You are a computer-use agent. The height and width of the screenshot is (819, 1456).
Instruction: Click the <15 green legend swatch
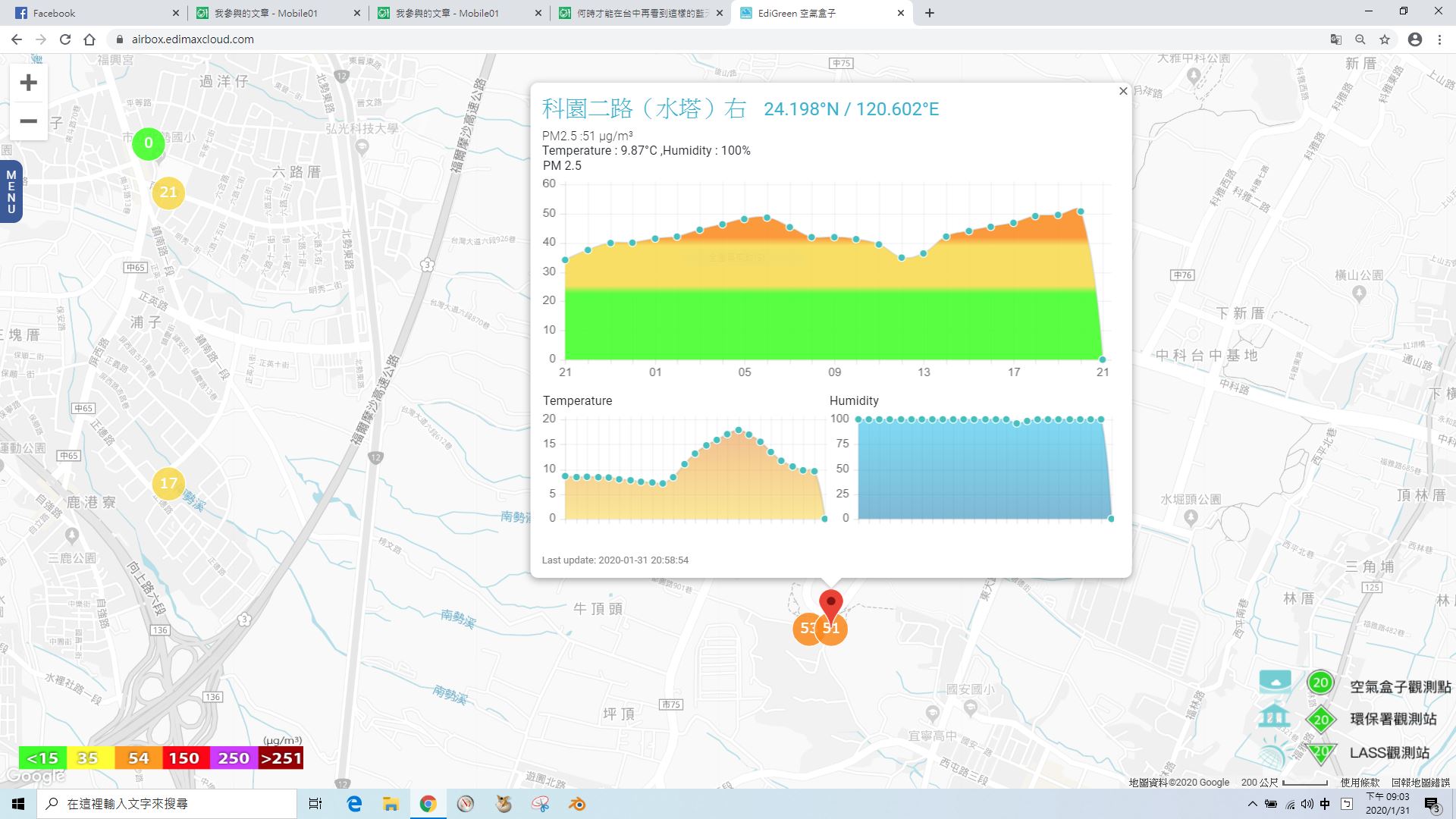click(x=42, y=758)
